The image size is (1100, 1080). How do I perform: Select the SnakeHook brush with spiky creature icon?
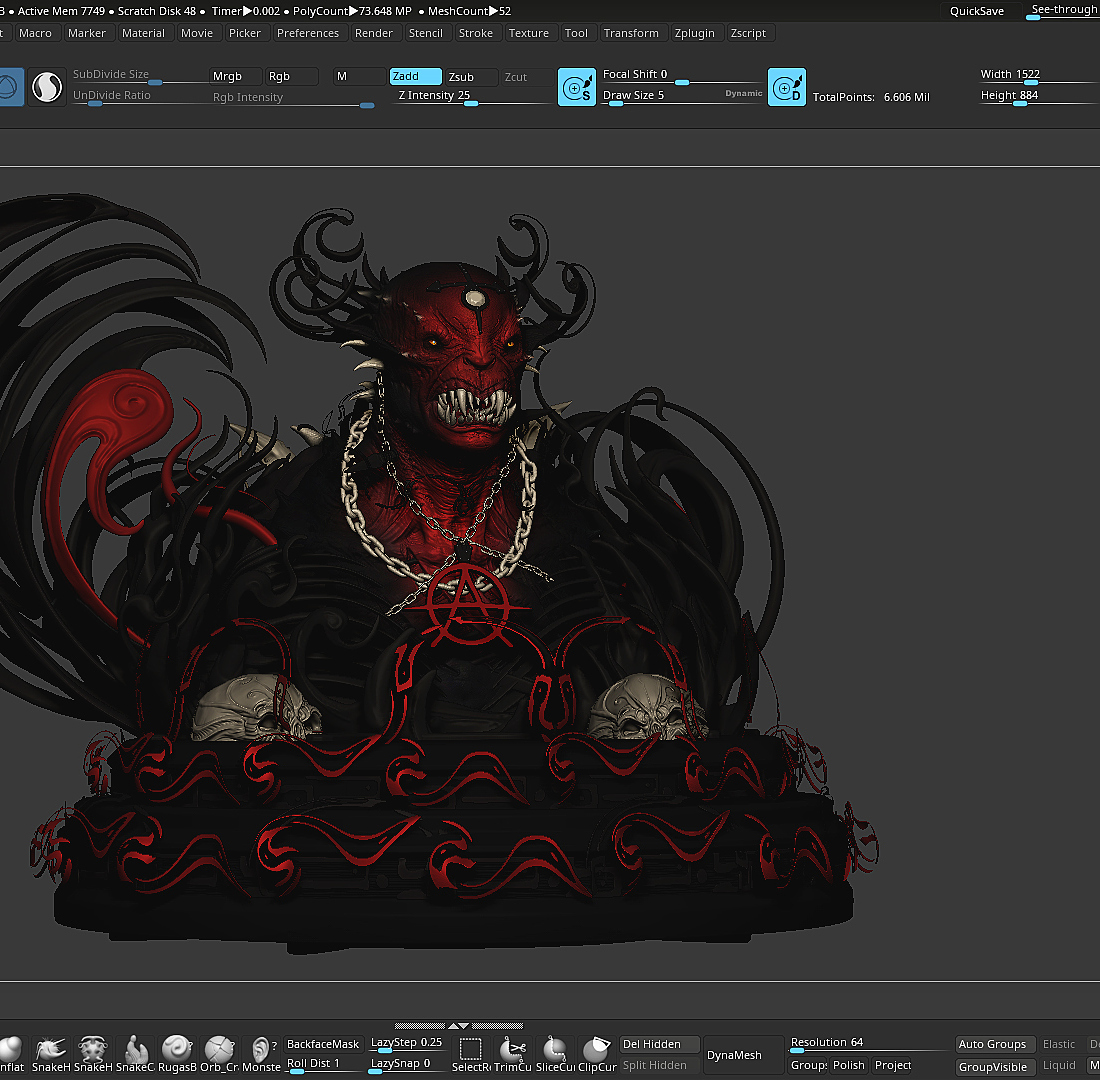point(51,1054)
